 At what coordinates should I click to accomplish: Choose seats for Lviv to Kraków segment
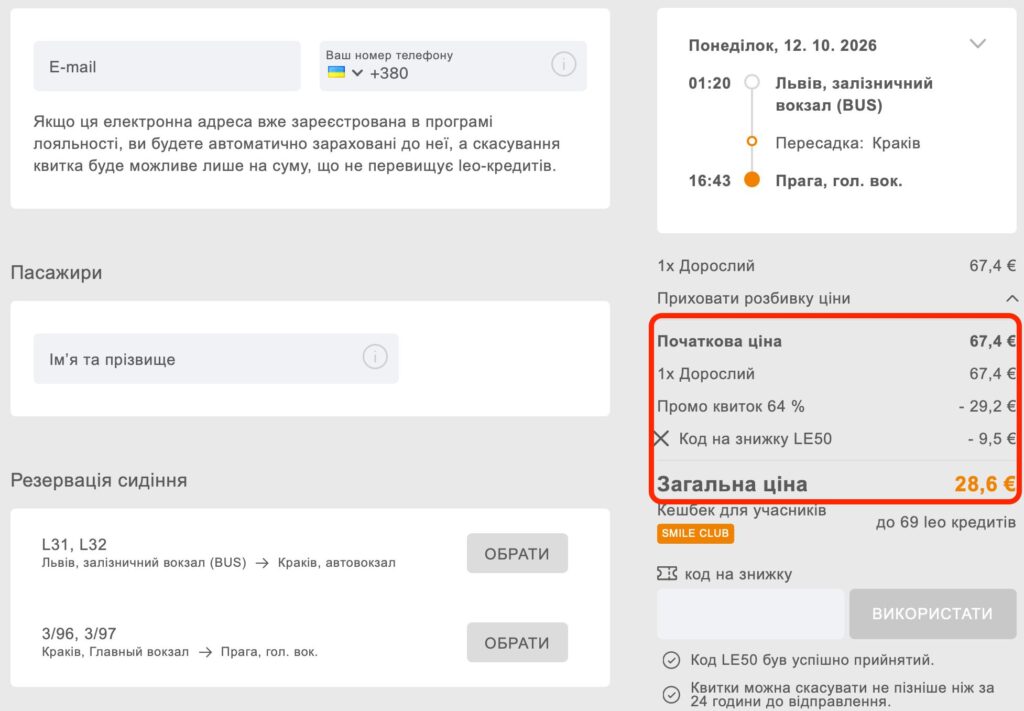(x=517, y=553)
